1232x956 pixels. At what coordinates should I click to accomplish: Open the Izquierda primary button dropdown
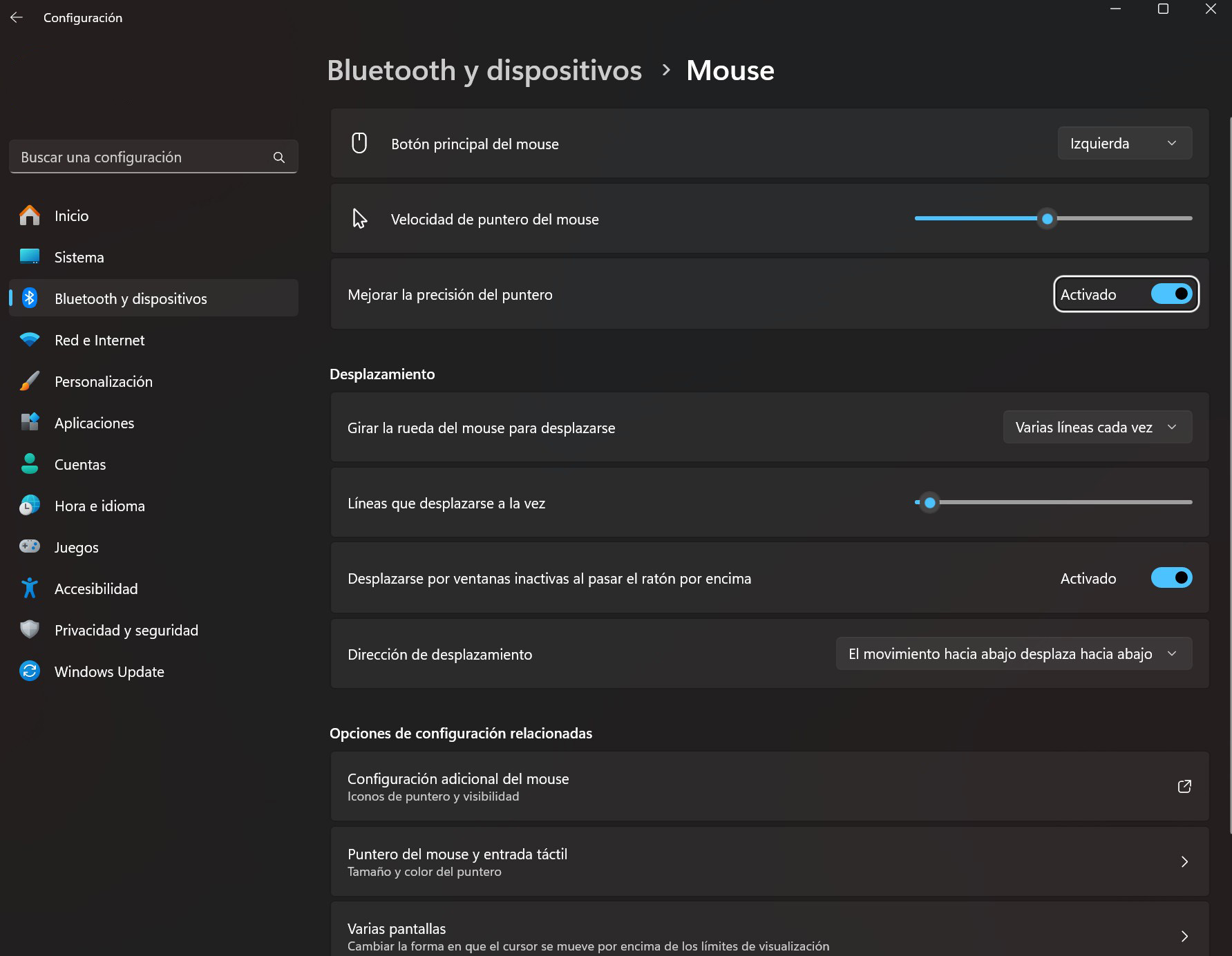[x=1124, y=143]
